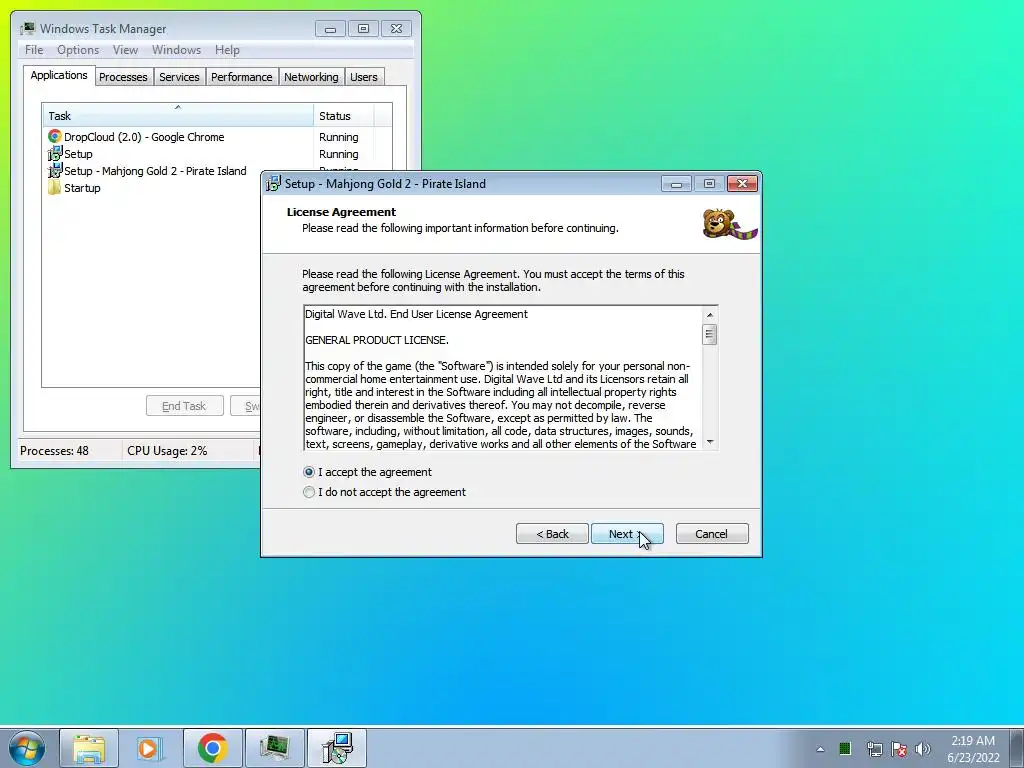Click the taskbar clock showing 2:19 AM
The width and height of the screenshot is (1024, 768).
pyautogui.click(x=973, y=749)
